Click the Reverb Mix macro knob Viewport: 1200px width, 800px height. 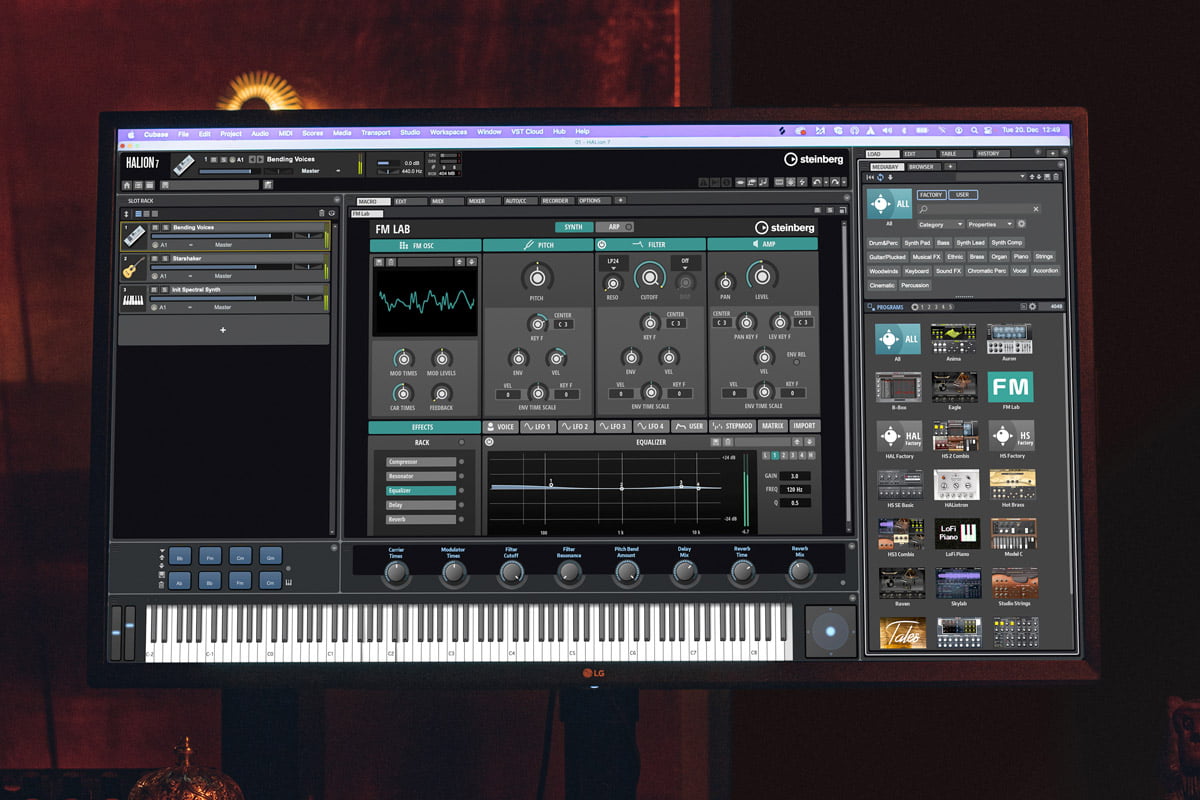[800, 572]
